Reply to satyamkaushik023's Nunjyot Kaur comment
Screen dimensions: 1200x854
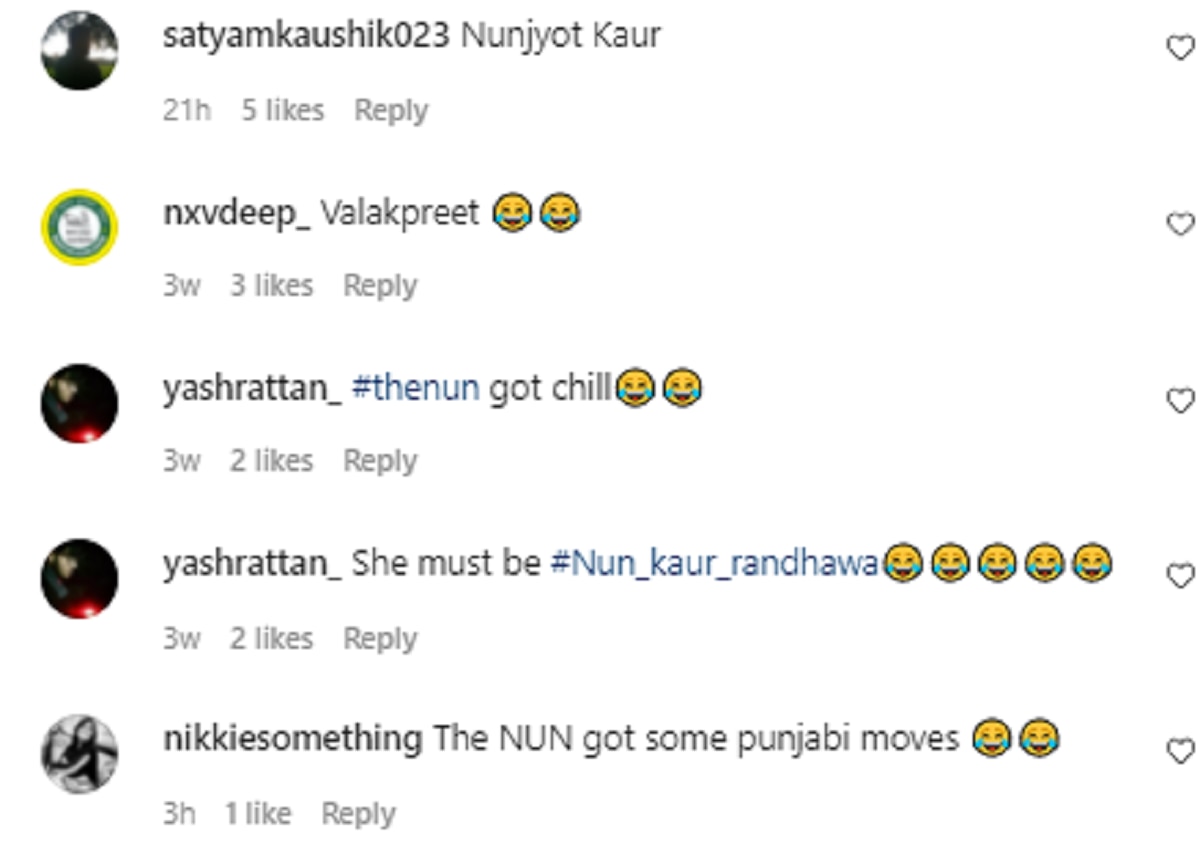391,110
